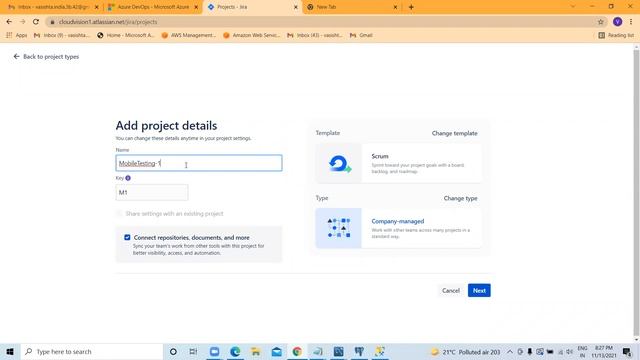The image size is (640, 360).
Task: Click into the project Key field
Action: 152,192
